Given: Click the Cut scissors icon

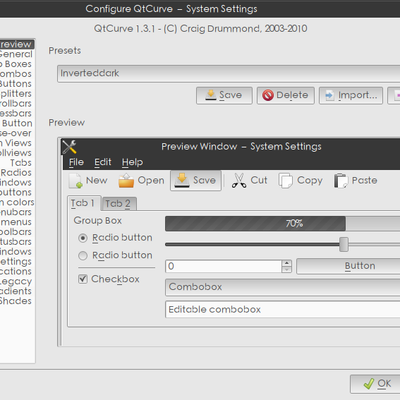Looking at the screenshot, I should (x=239, y=181).
